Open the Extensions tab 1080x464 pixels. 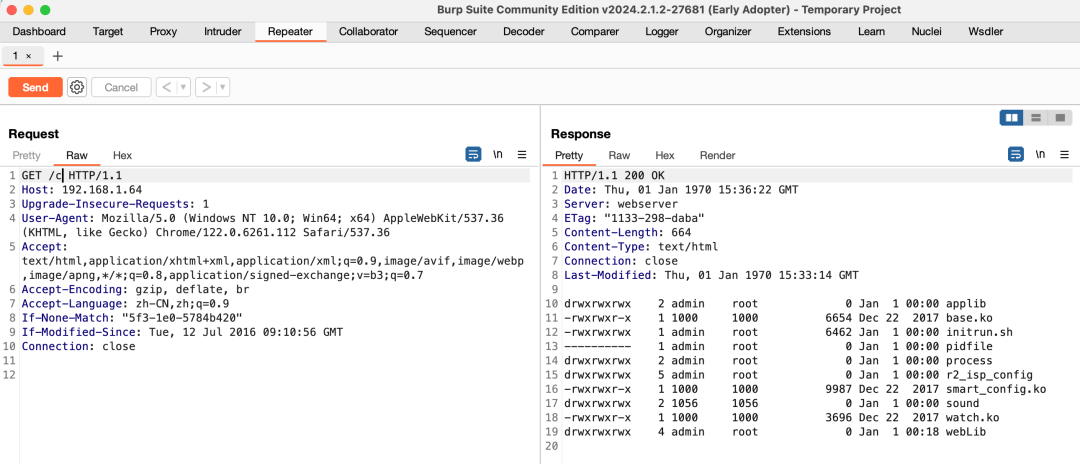804,31
